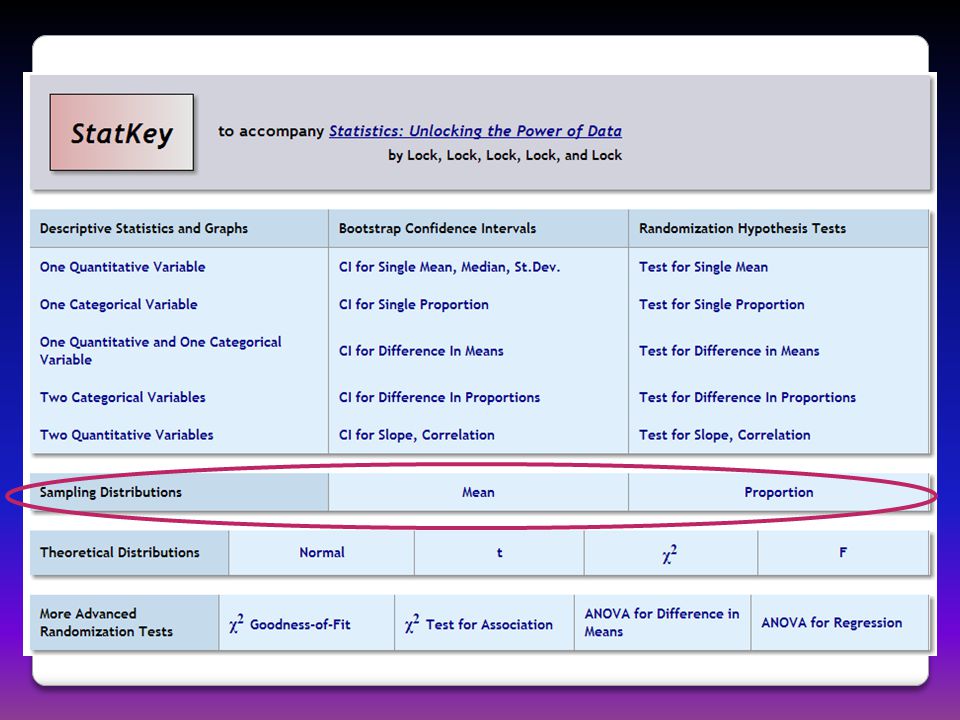Select Proportion sampling distribution

(779, 492)
